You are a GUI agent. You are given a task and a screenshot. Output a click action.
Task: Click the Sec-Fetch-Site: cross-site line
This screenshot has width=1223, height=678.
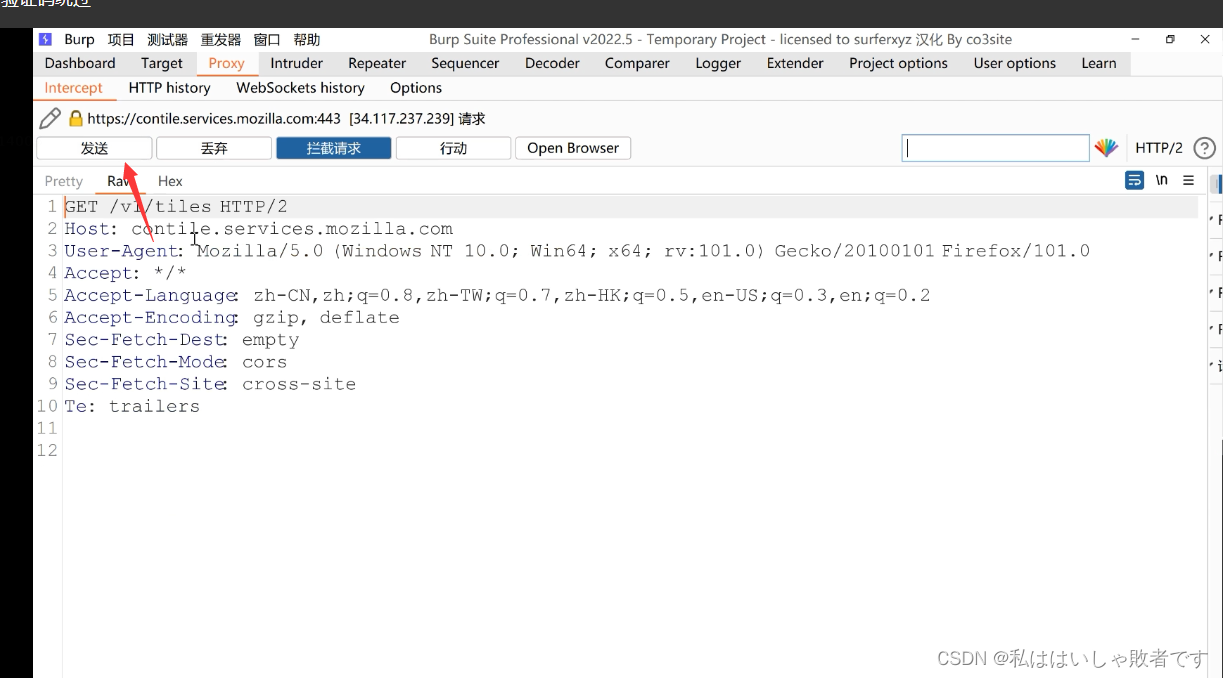(210, 384)
